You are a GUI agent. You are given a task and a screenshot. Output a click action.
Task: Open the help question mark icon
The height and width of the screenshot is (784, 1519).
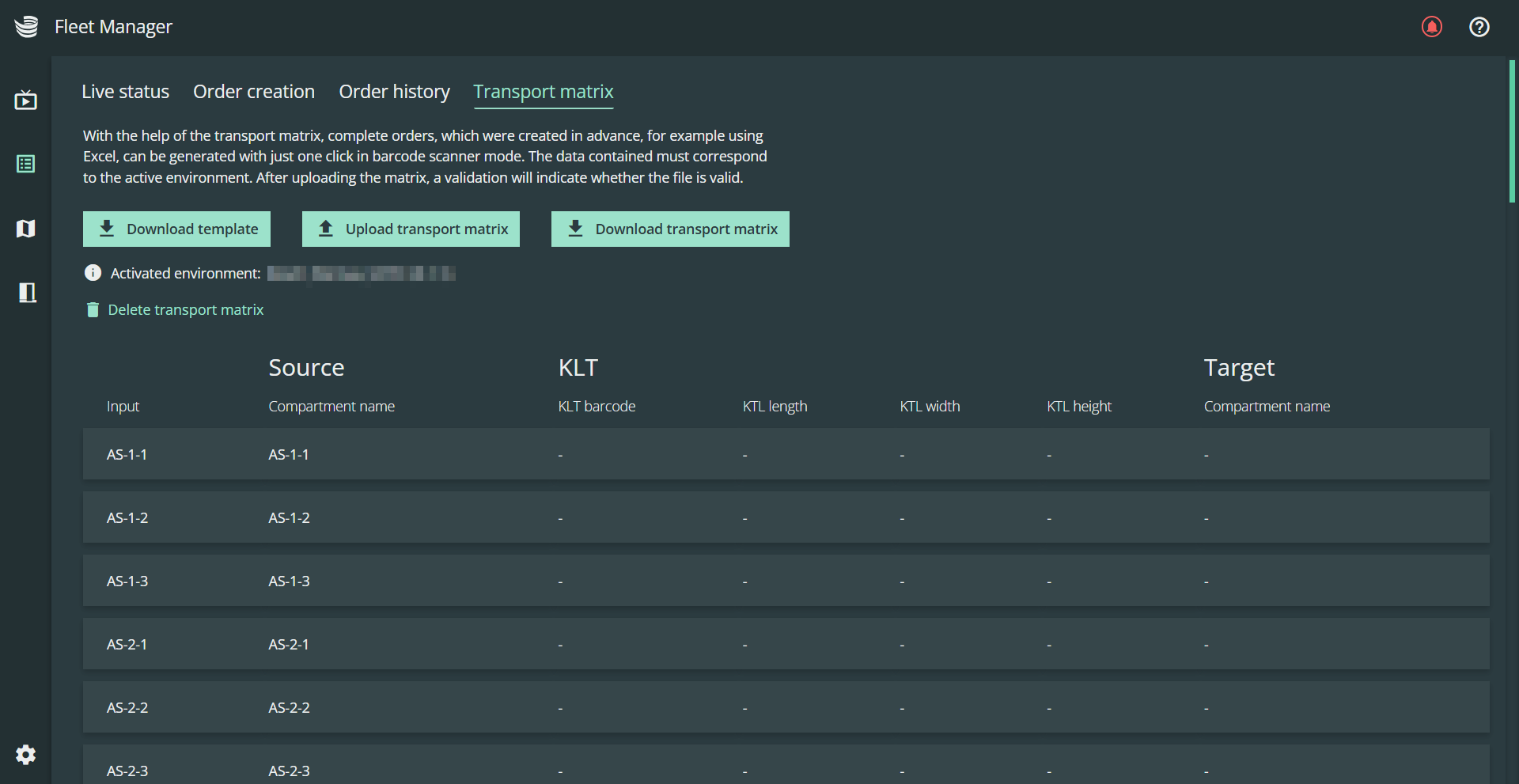coord(1479,27)
